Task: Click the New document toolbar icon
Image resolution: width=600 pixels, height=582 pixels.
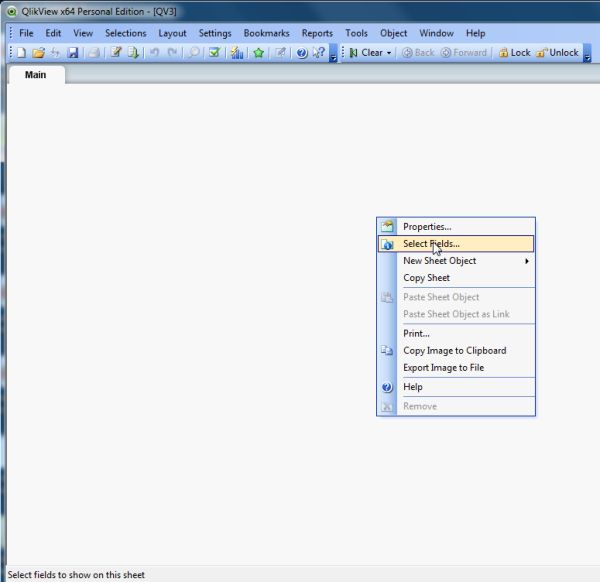Action: tap(21, 53)
